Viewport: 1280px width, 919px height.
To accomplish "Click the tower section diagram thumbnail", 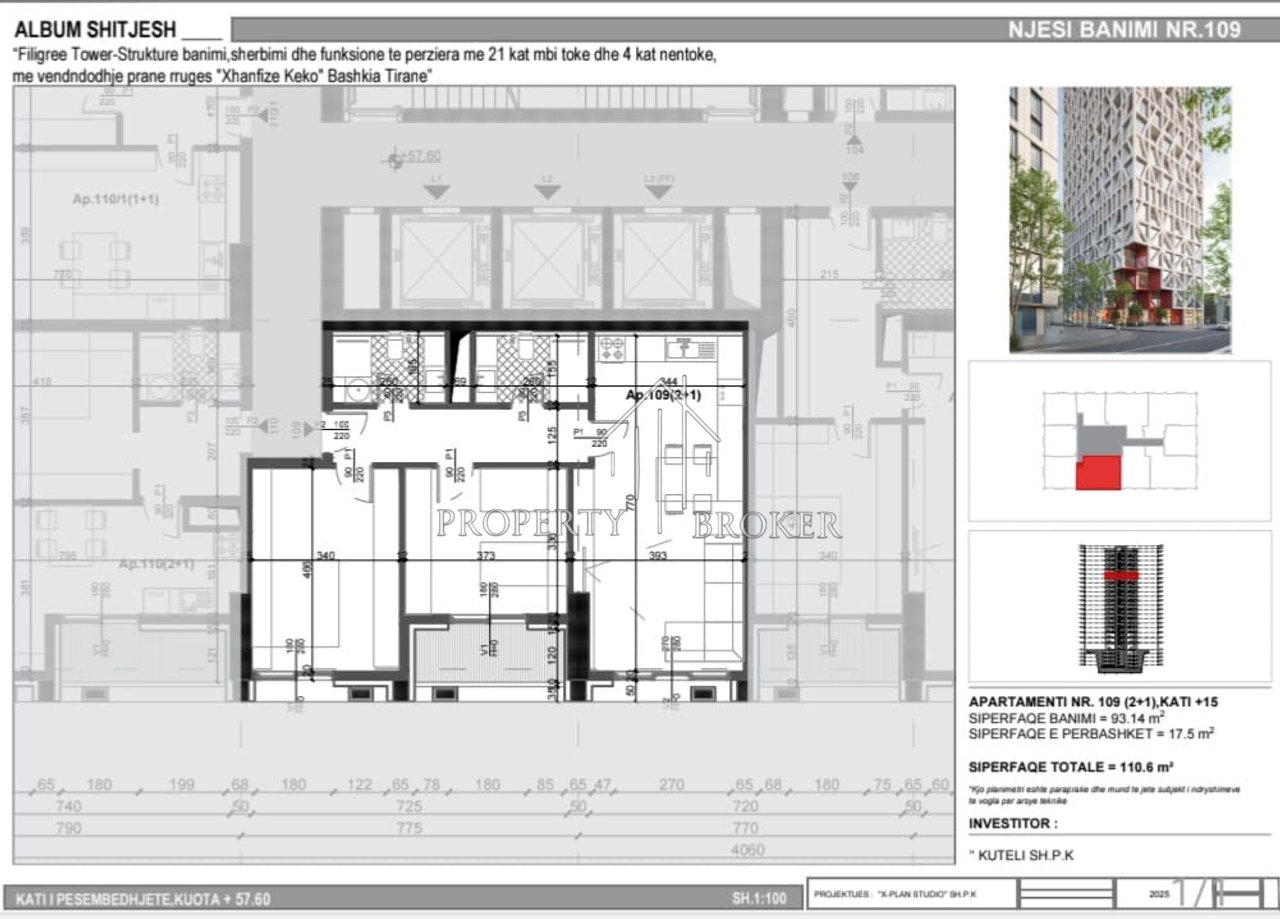I will tap(1119, 608).
